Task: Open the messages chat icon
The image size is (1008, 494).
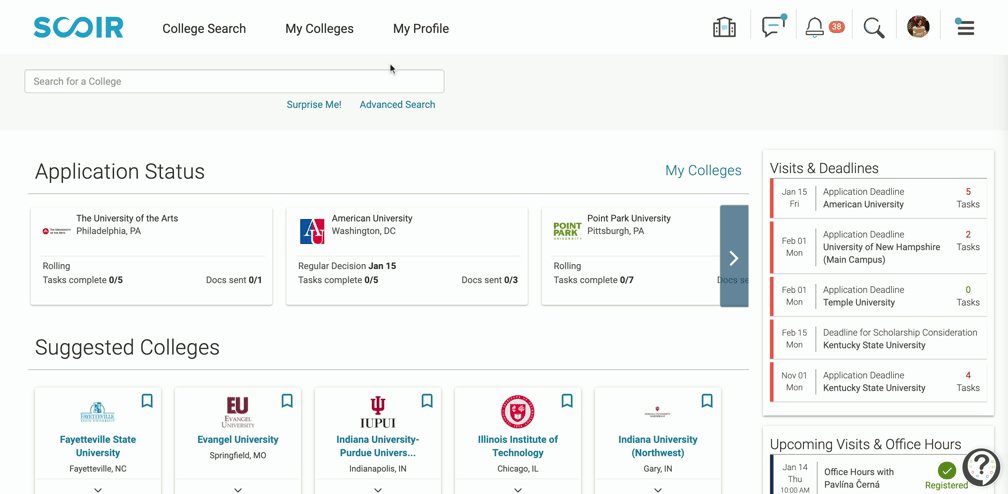Action: [774, 26]
